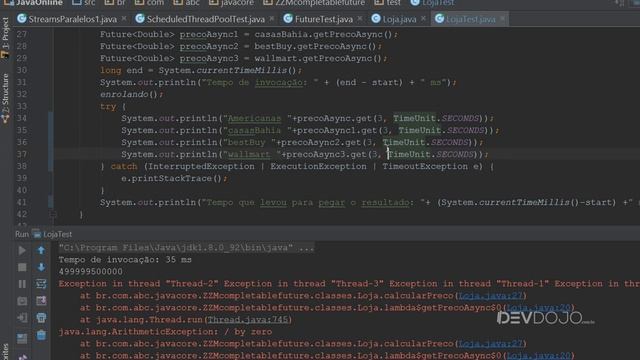Click the 'Tempo de invocação: 35 ms' output

pos(125,260)
